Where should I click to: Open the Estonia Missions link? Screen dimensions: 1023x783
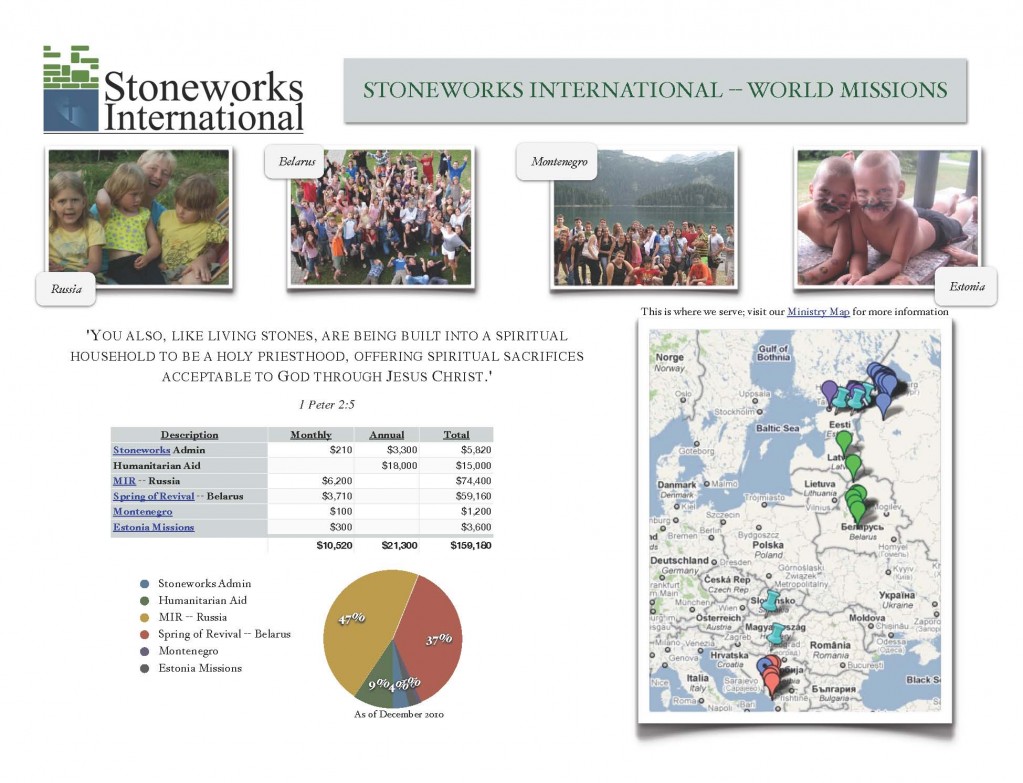(x=153, y=527)
